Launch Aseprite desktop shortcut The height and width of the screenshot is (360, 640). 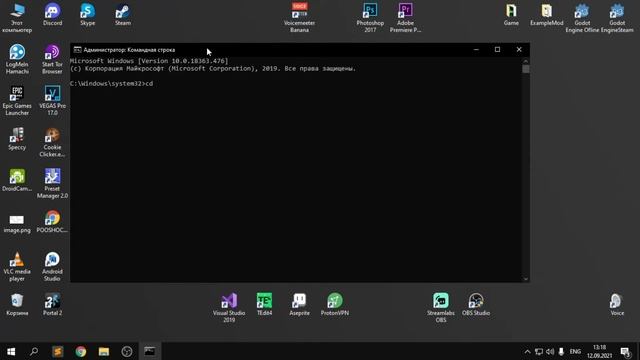pyautogui.click(x=299, y=304)
